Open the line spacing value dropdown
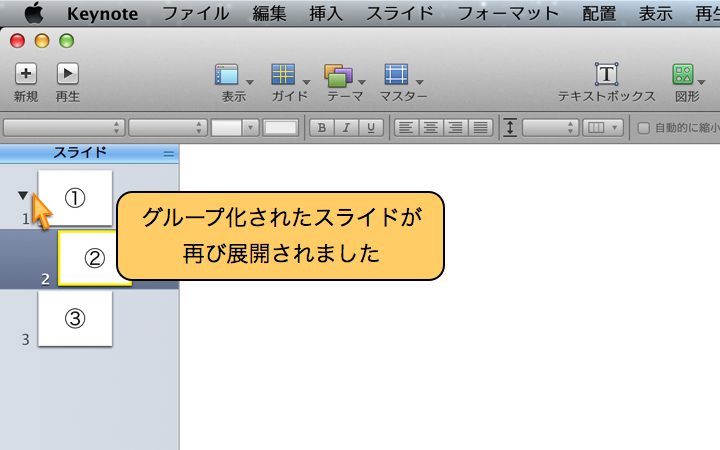 point(550,128)
